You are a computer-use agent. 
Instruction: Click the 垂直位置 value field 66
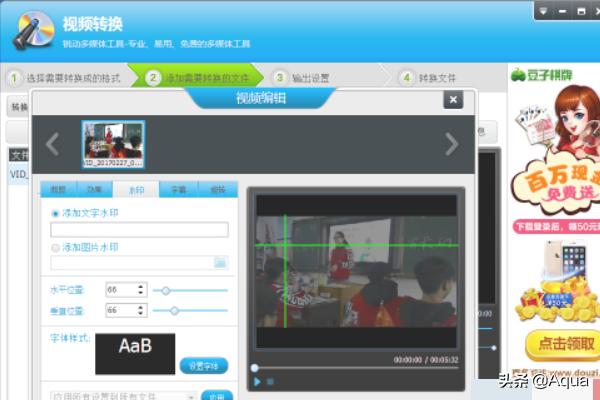[121, 310]
